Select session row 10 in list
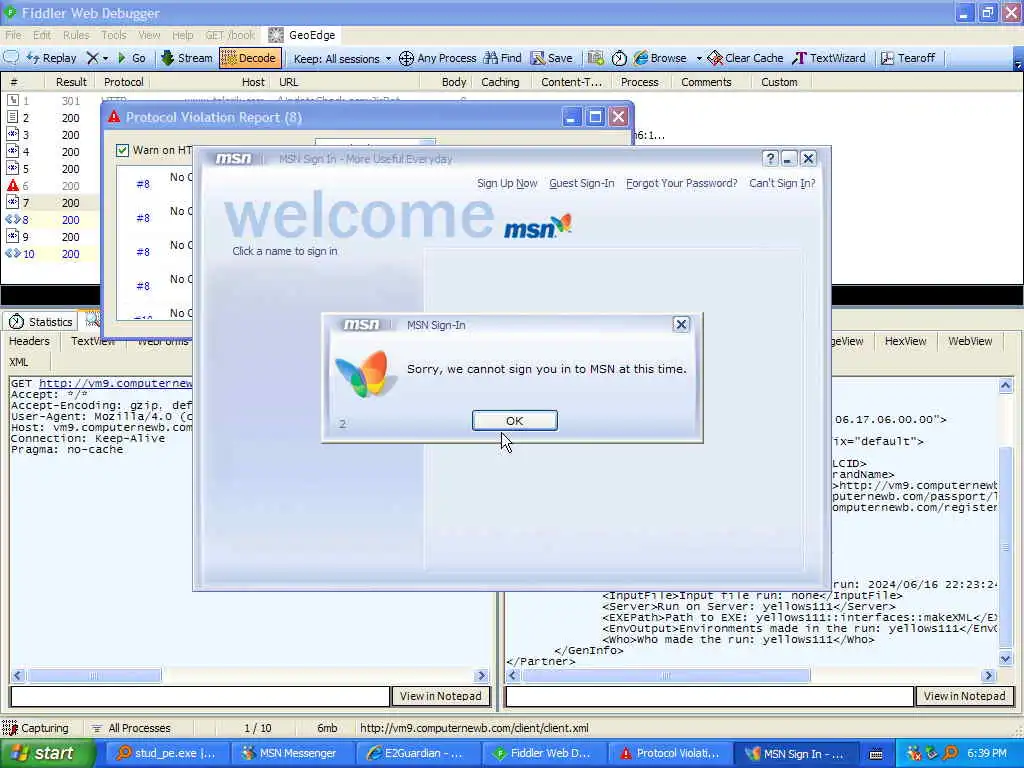 49,254
